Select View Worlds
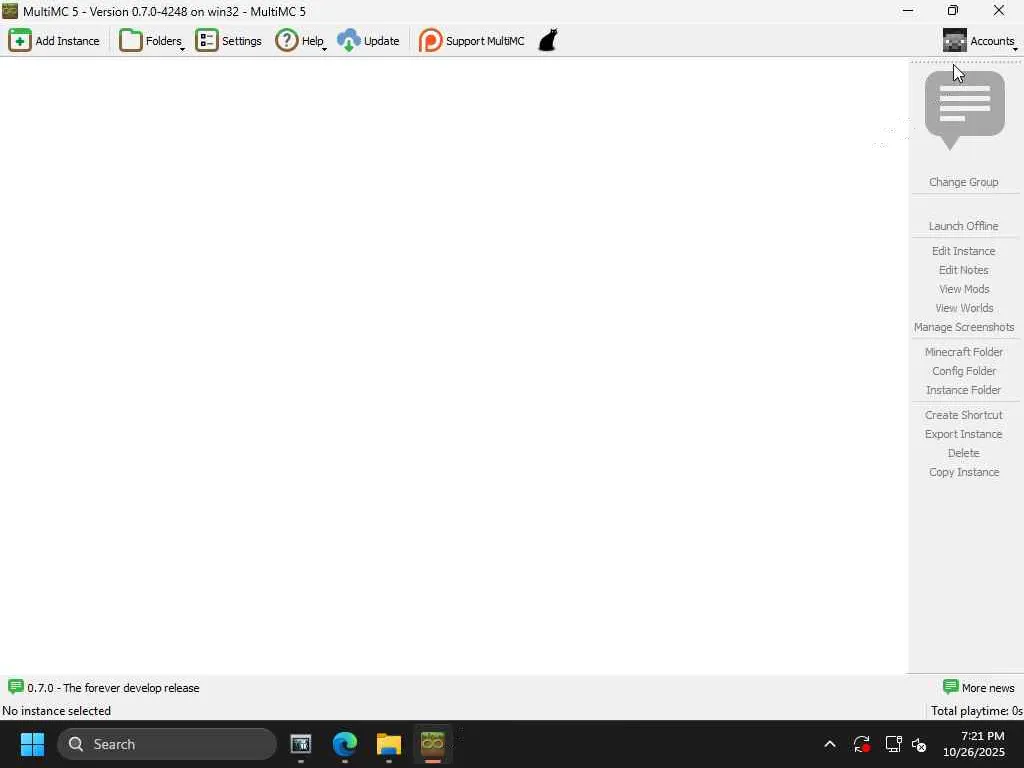 point(963,308)
